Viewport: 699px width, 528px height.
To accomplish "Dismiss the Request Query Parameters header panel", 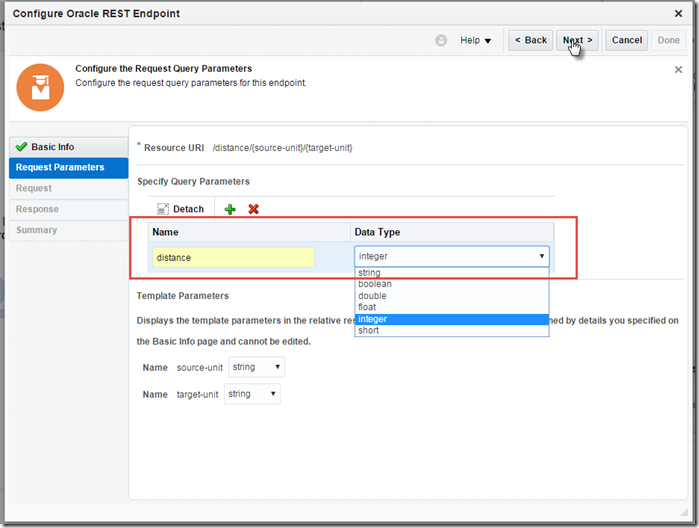I will point(679,70).
